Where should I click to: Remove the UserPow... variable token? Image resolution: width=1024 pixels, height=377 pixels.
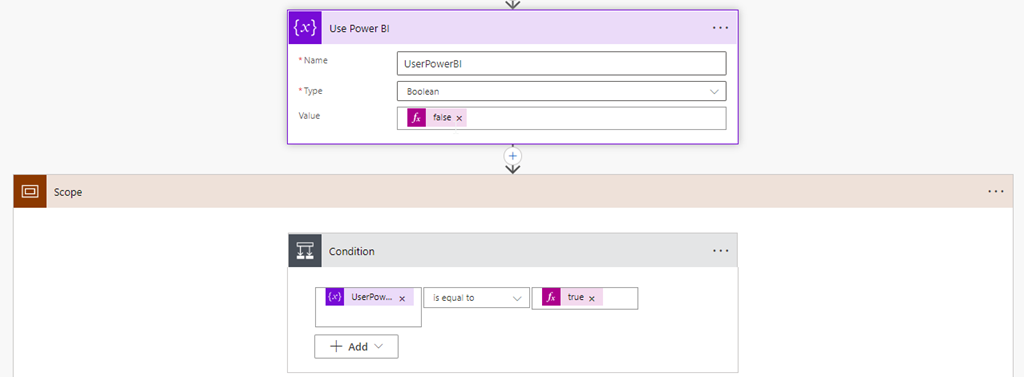(x=402, y=299)
